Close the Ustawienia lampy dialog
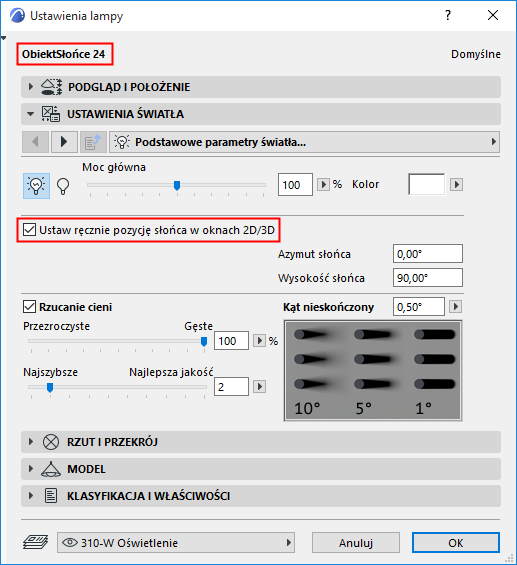The width and height of the screenshot is (517, 565). [x=493, y=15]
